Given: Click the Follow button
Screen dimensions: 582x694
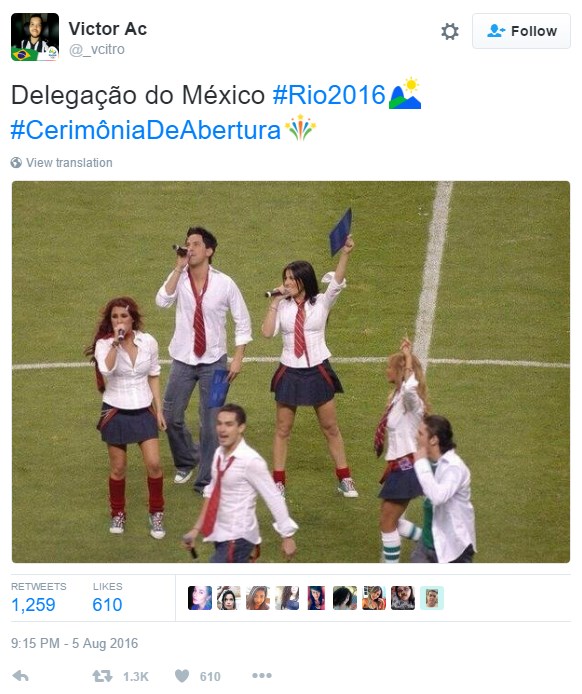Looking at the screenshot, I should pyautogui.click(x=521, y=31).
